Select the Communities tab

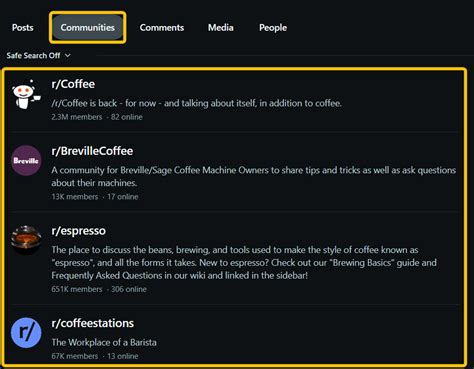click(88, 28)
